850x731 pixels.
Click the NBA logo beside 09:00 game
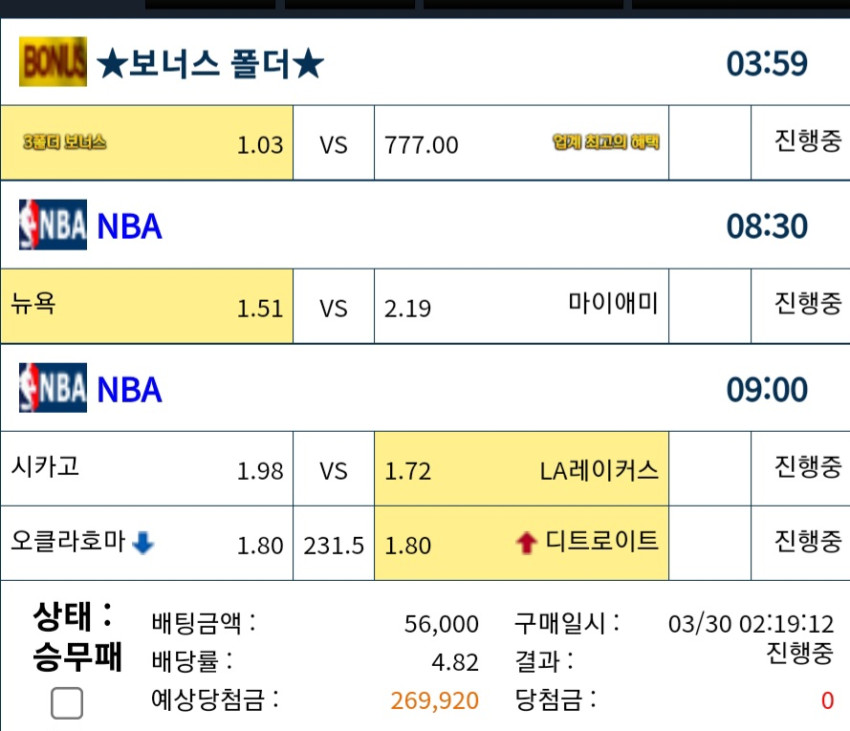click(53, 388)
